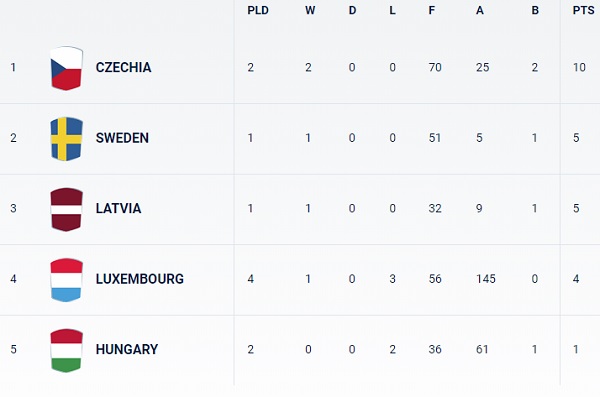The width and height of the screenshot is (600, 397).
Task: Select the PLD column header
Action: coord(258,10)
